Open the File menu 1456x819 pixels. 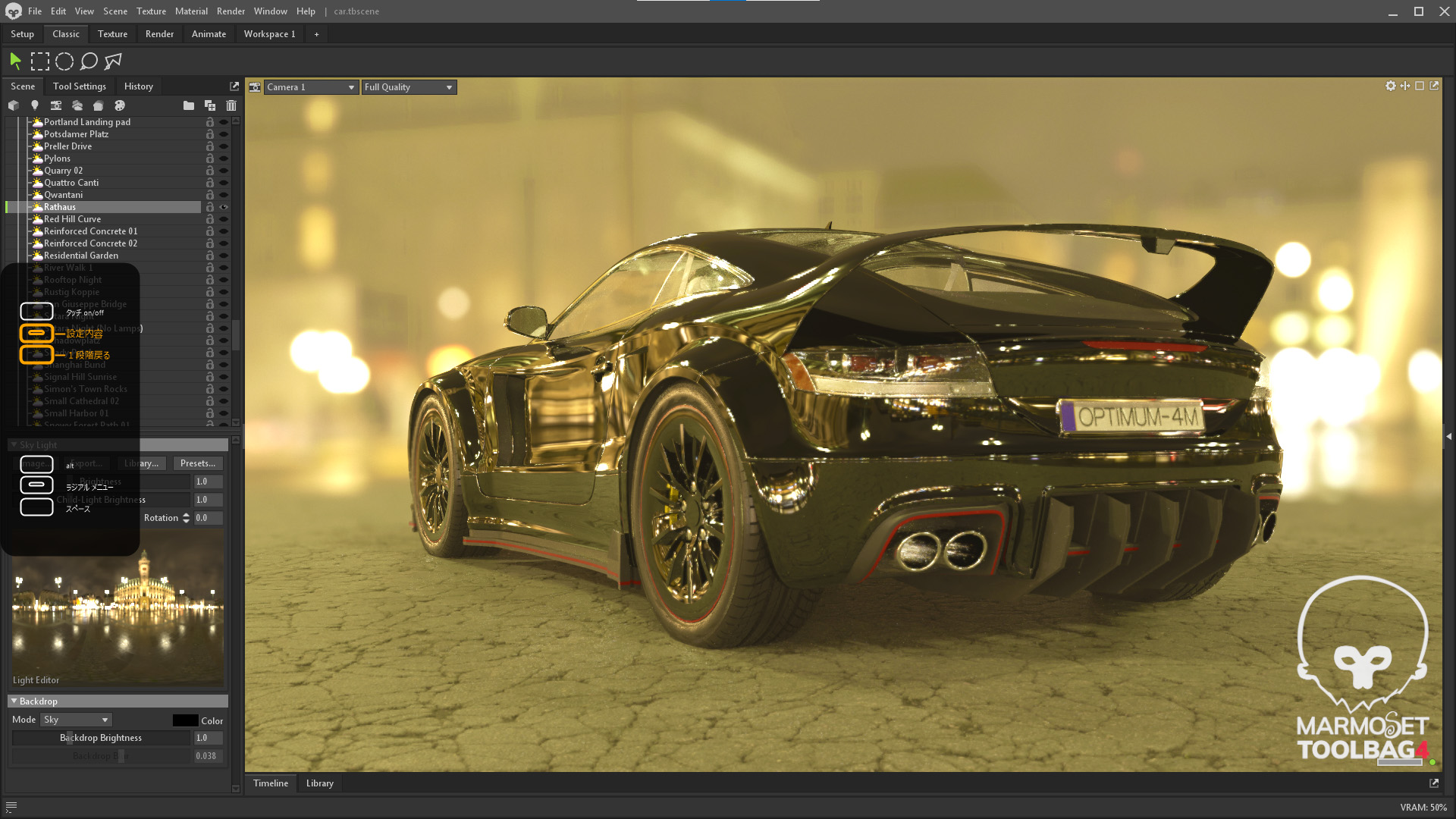pyautogui.click(x=35, y=11)
